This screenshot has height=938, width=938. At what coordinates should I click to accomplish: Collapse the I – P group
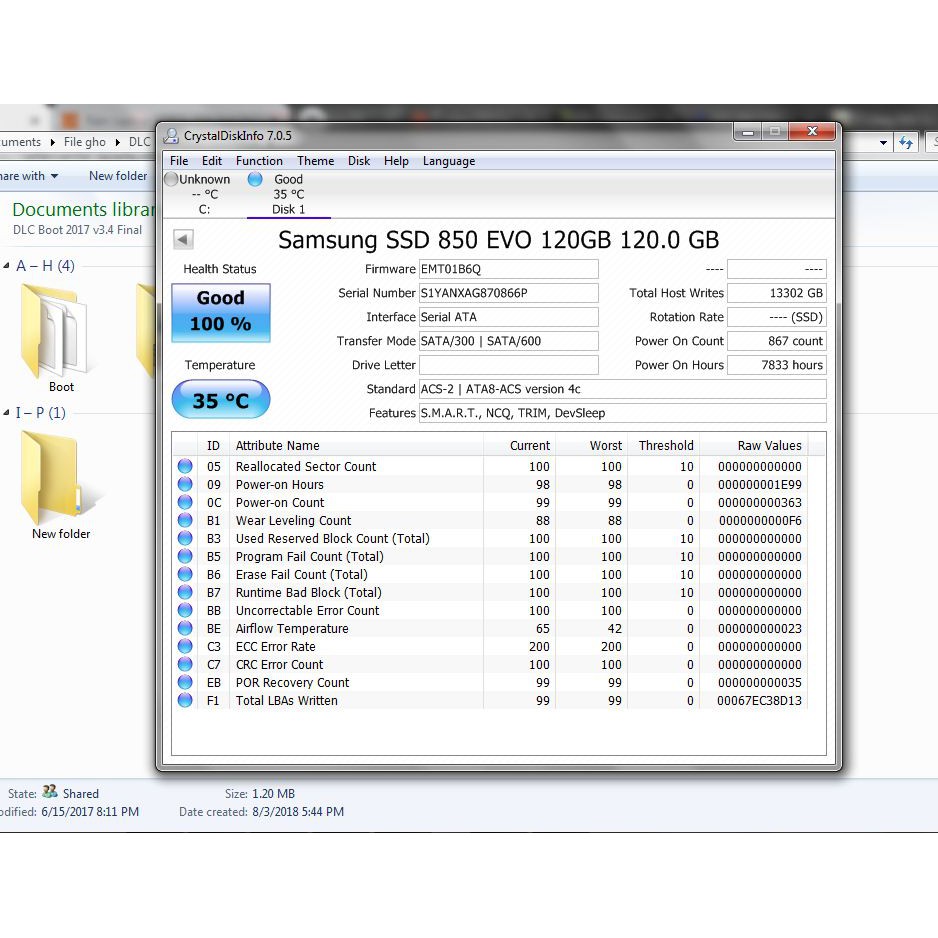pos(7,413)
